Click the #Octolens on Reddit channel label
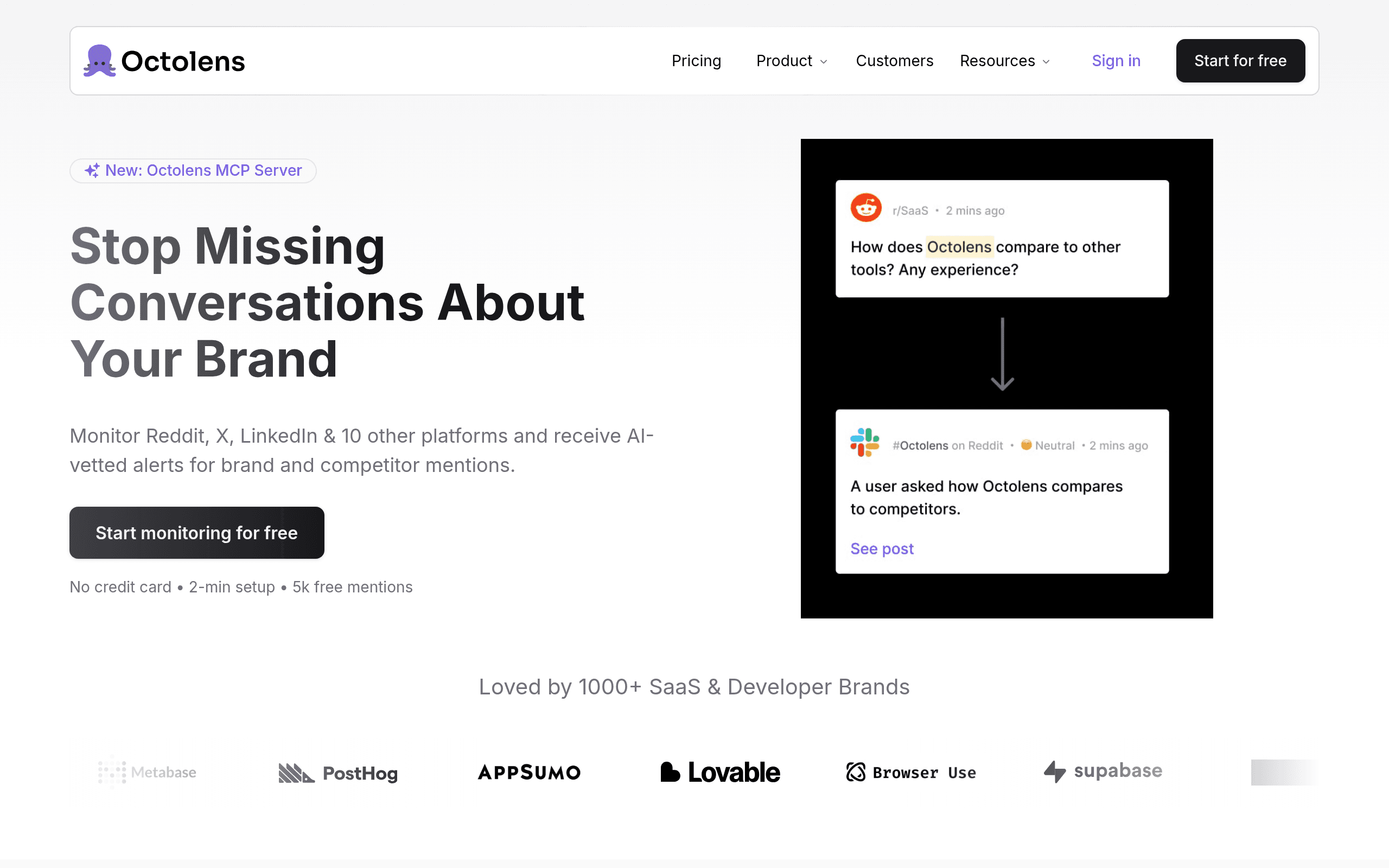The width and height of the screenshot is (1389, 868). click(948, 445)
